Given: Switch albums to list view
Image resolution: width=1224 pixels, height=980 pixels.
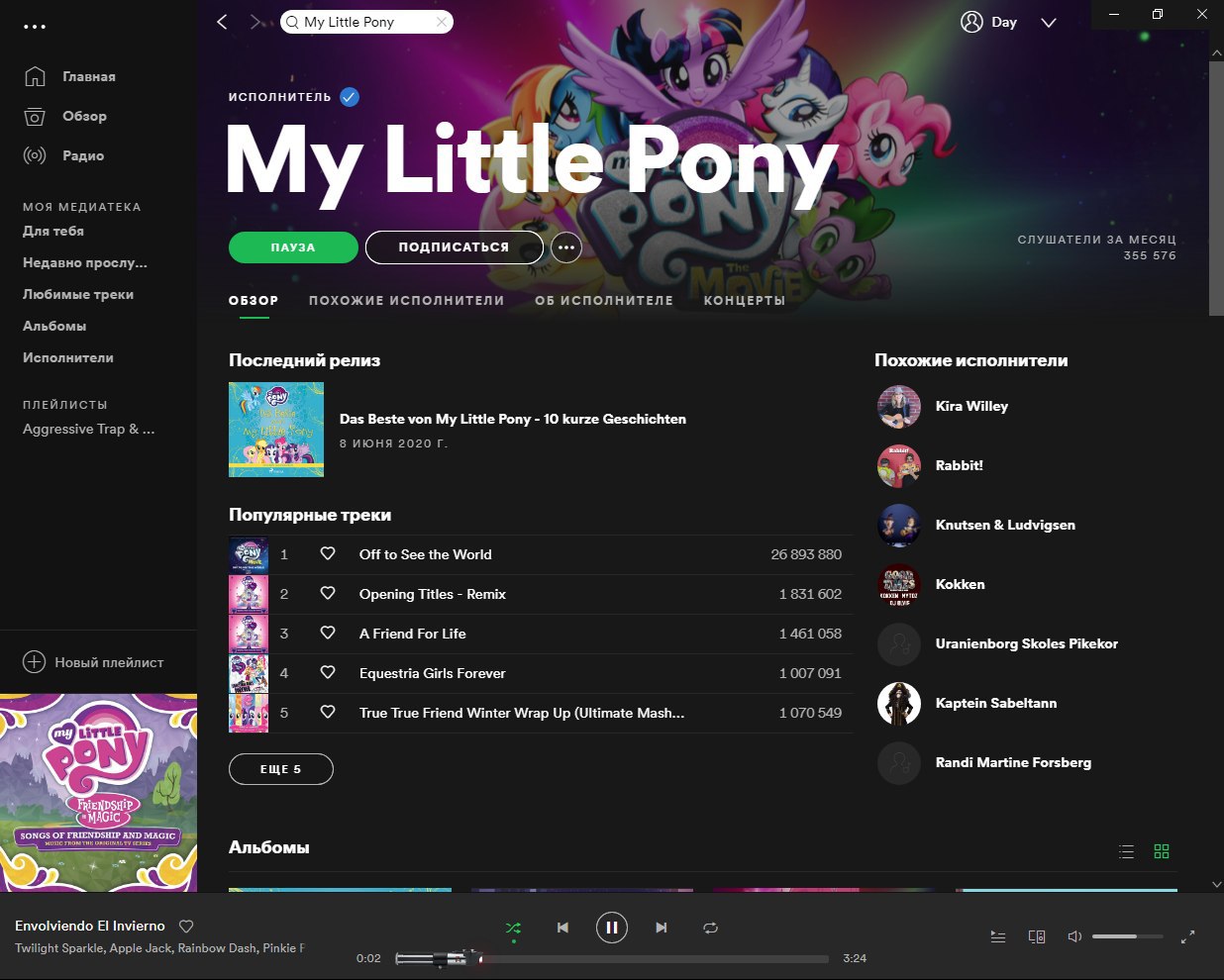Looking at the screenshot, I should pos(1126,851).
